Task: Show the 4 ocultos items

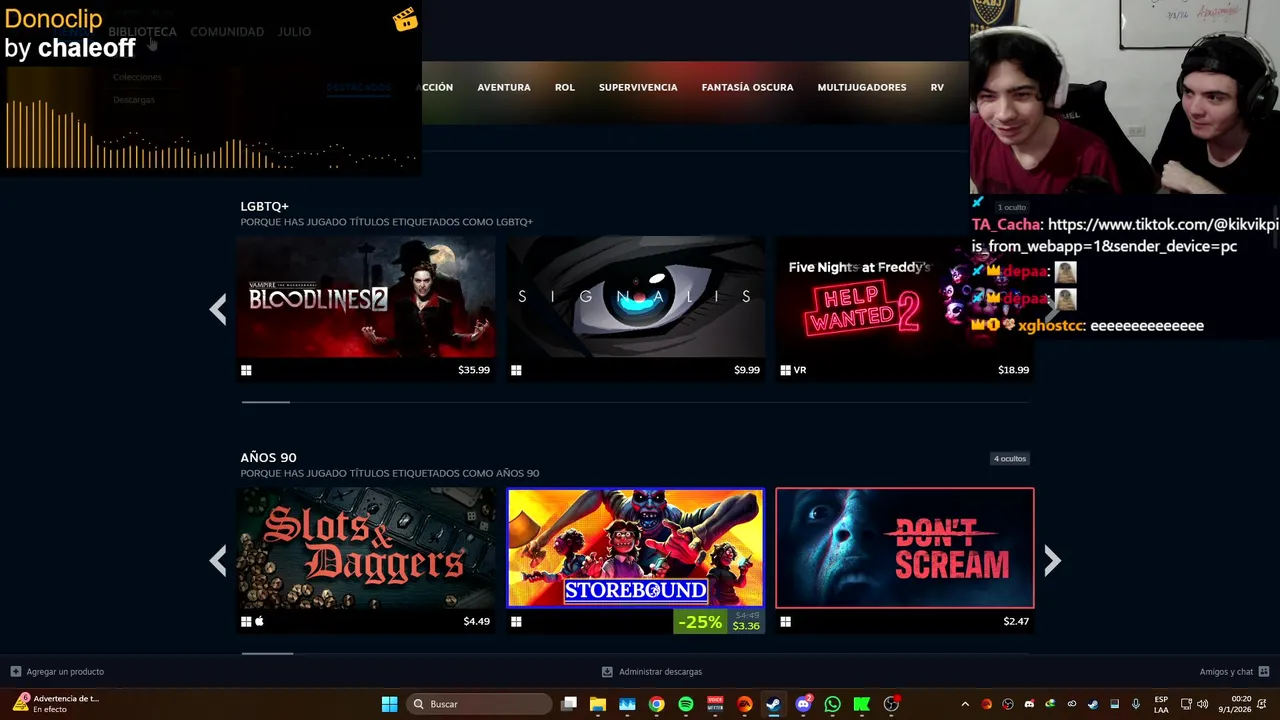Action: (1010, 459)
